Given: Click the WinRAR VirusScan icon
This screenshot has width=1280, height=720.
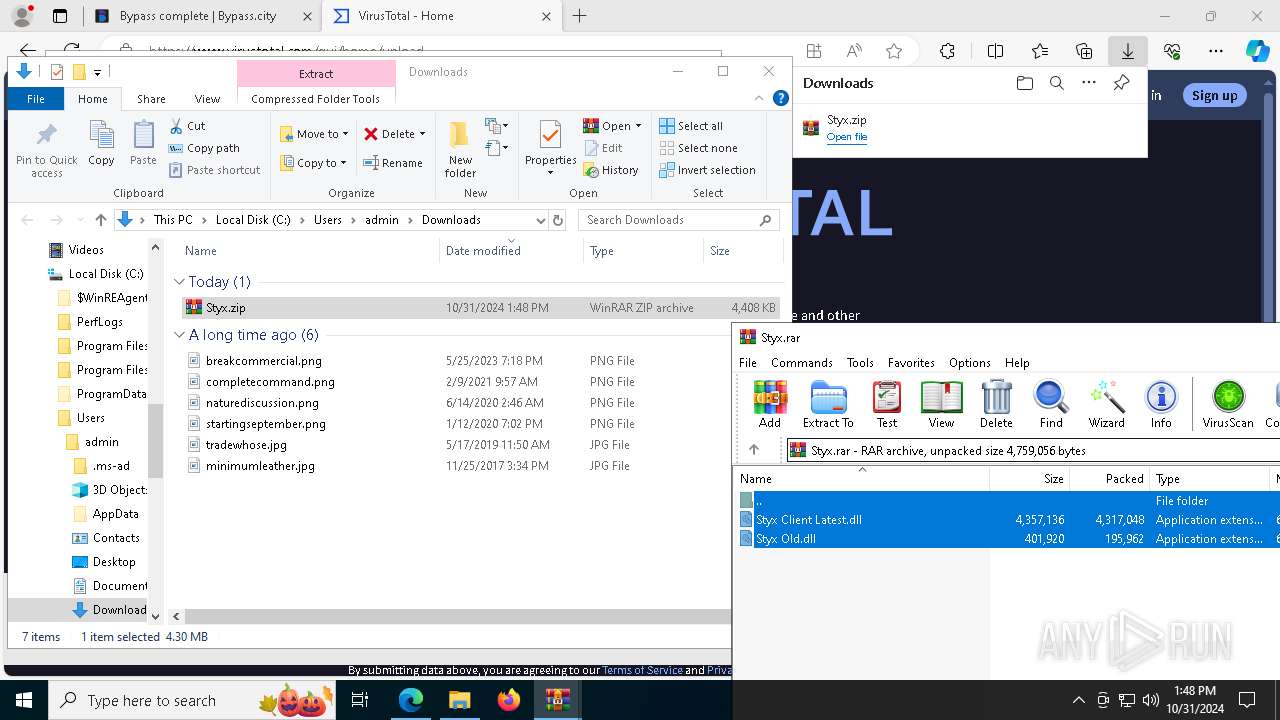Looking at the screenshot, I should 1228,404.
